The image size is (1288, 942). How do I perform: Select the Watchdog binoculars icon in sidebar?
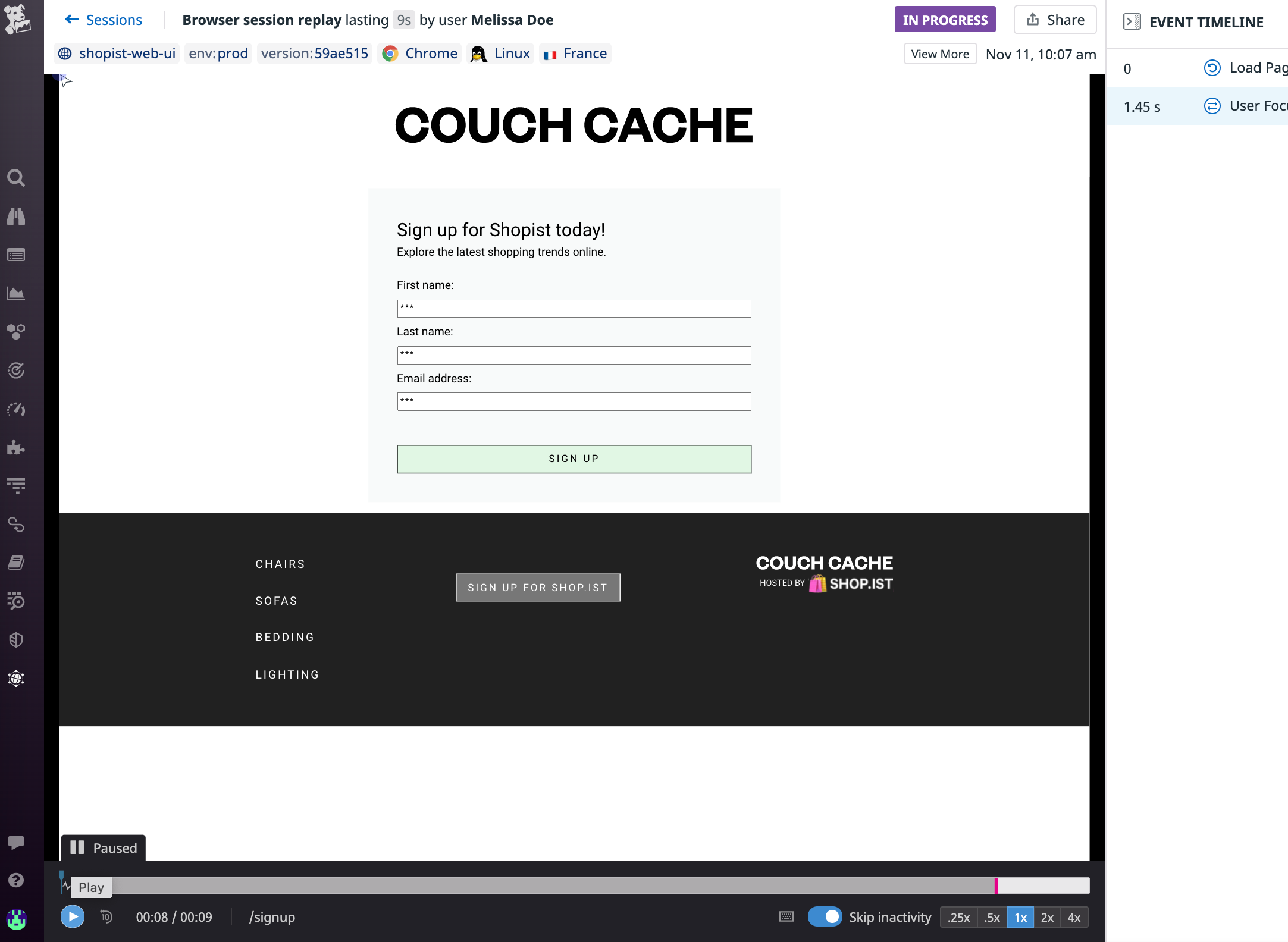click(16, 216)
